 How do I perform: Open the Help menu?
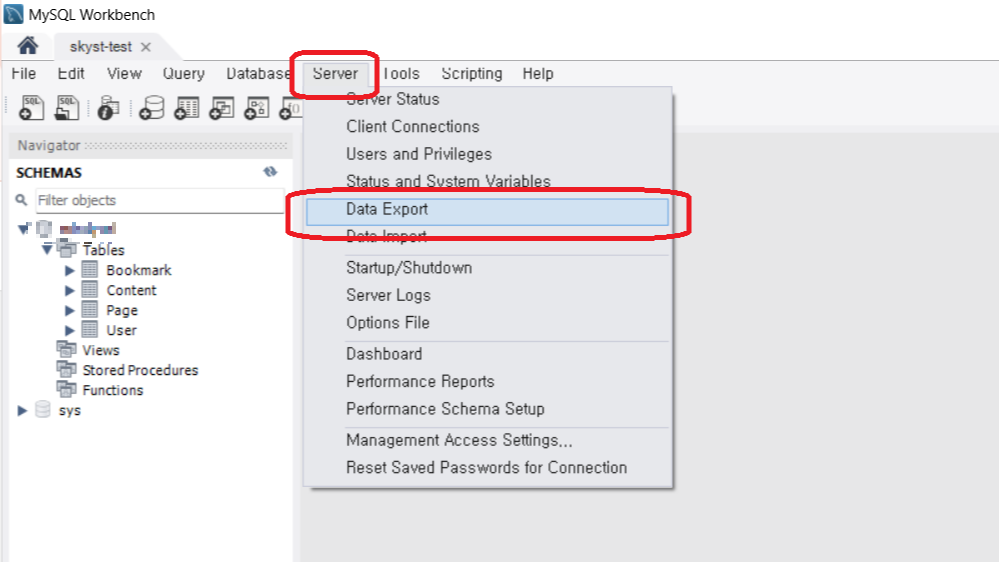(538, 73)
